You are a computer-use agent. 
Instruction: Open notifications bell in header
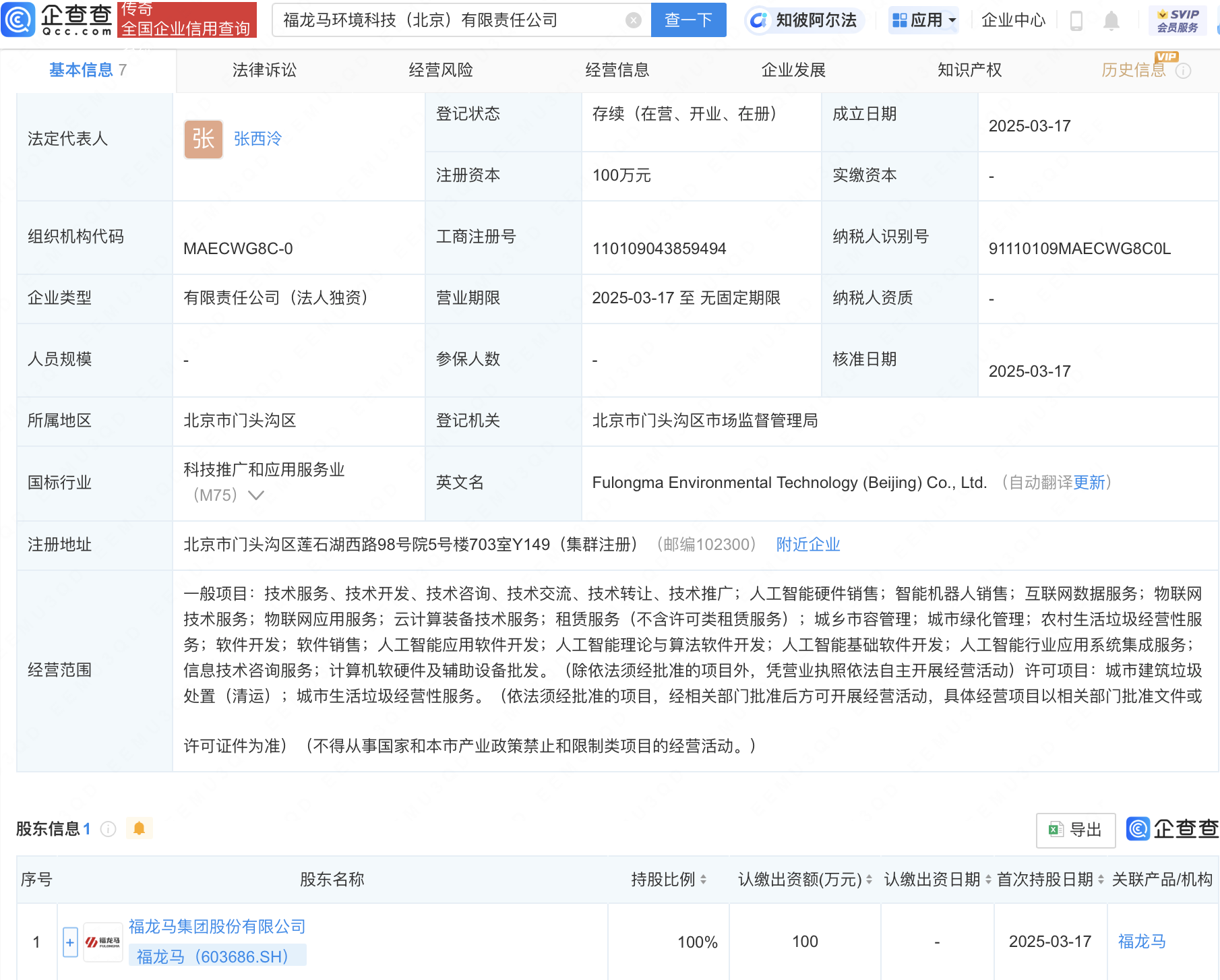pyautogui.click(x=1111, y=21)
